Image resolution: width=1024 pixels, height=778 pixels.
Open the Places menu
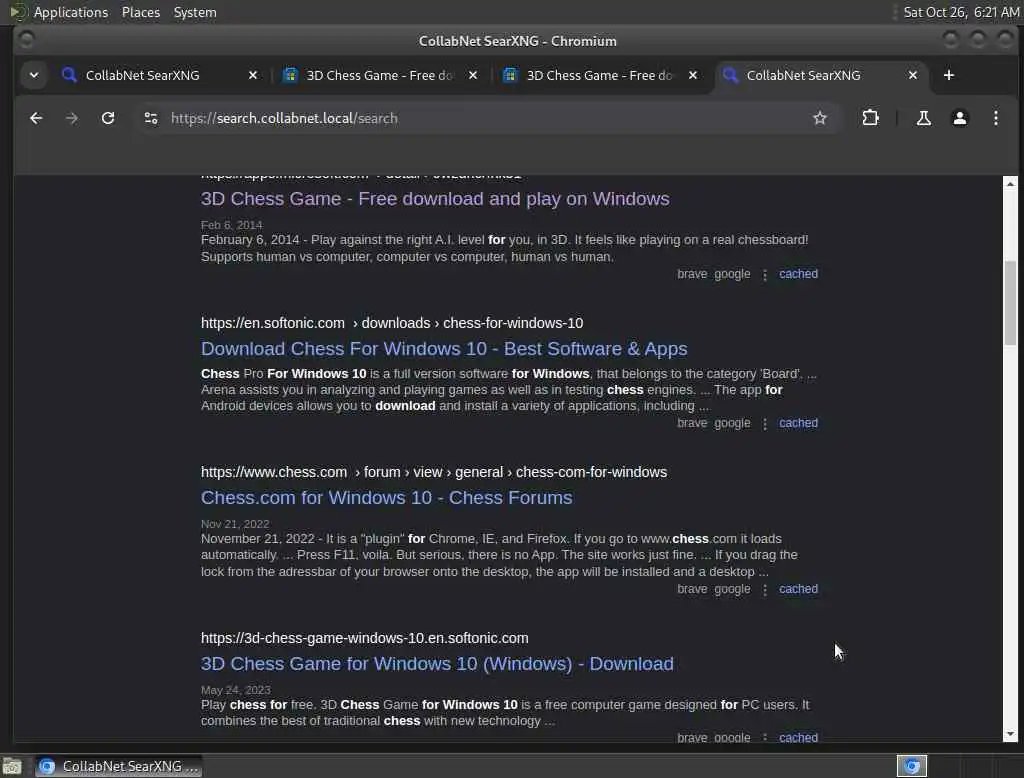[x=140, y=12]
